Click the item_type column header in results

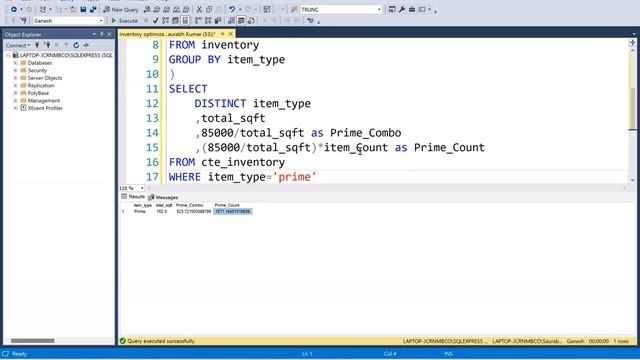143,205
